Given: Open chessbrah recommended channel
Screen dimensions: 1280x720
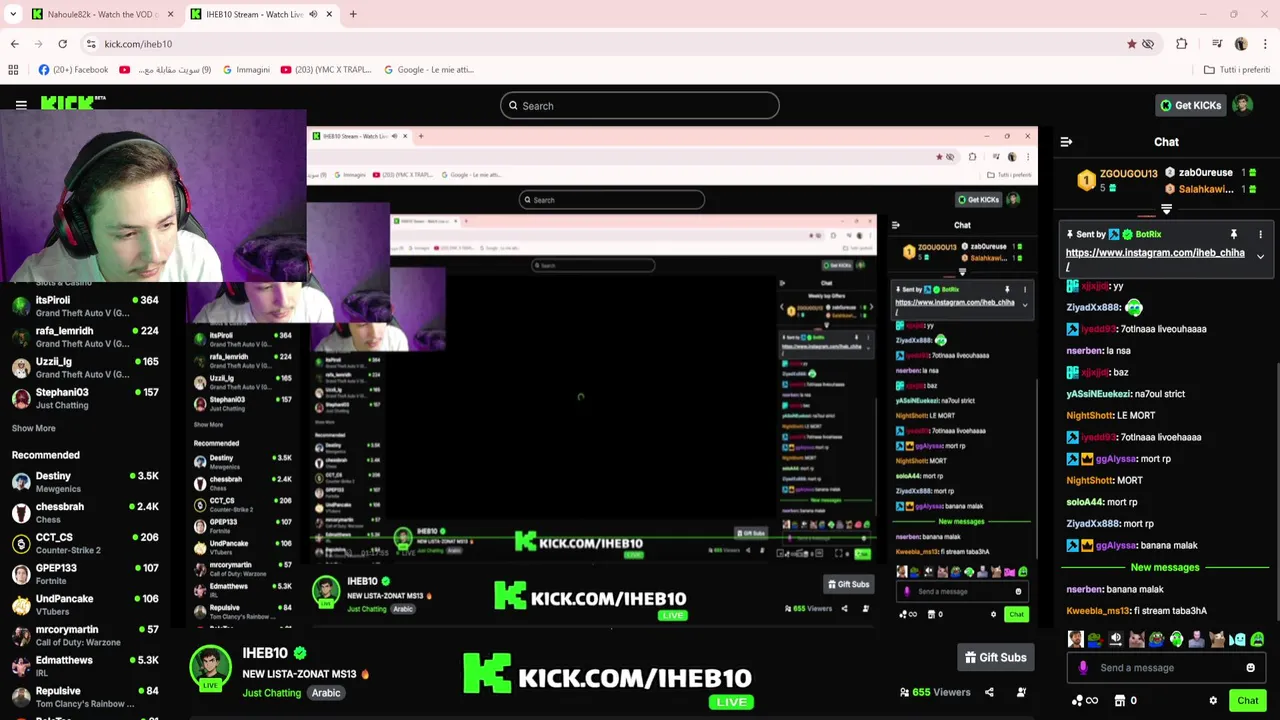Looking at the screenshot, I should (x=86, y=513).
